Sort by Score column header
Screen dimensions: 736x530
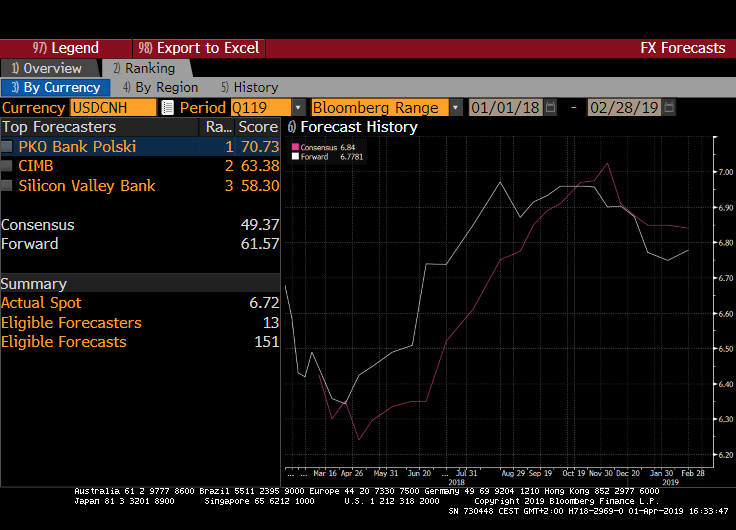[x=257, y=127]
